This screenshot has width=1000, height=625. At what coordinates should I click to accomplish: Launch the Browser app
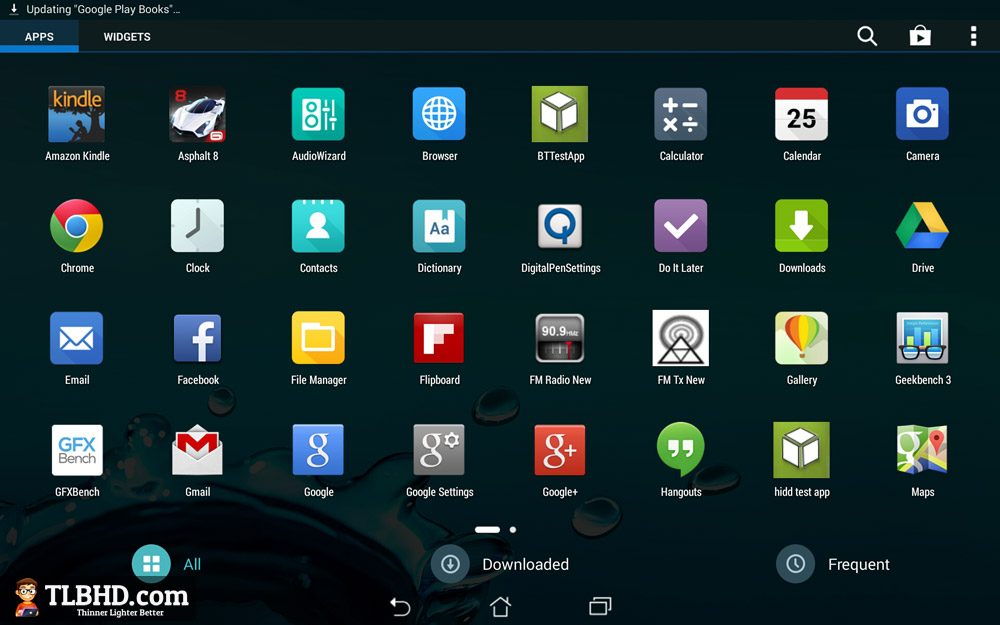pos(439,115)
